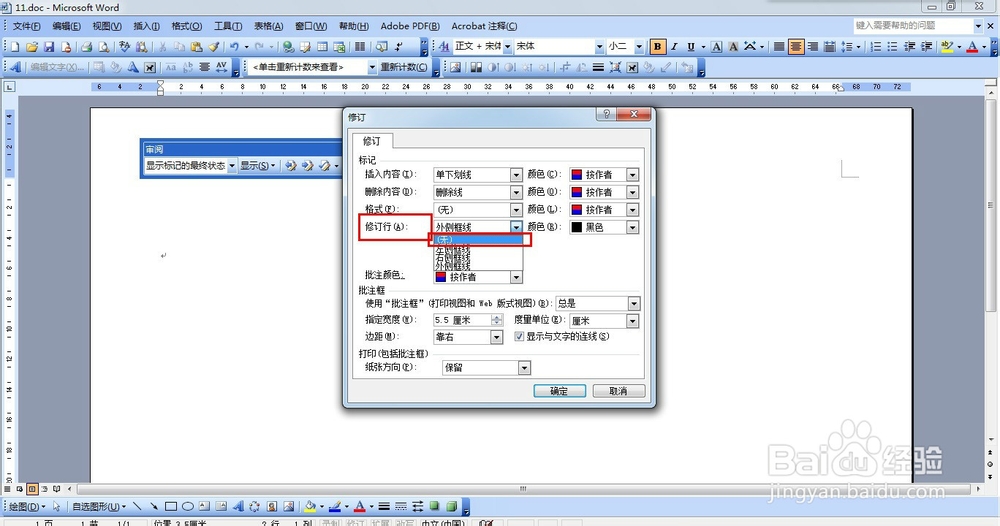Insert picture icon in Picture toolbar
Viewport: 1000px width, 526px height.
tap(455, 67)
